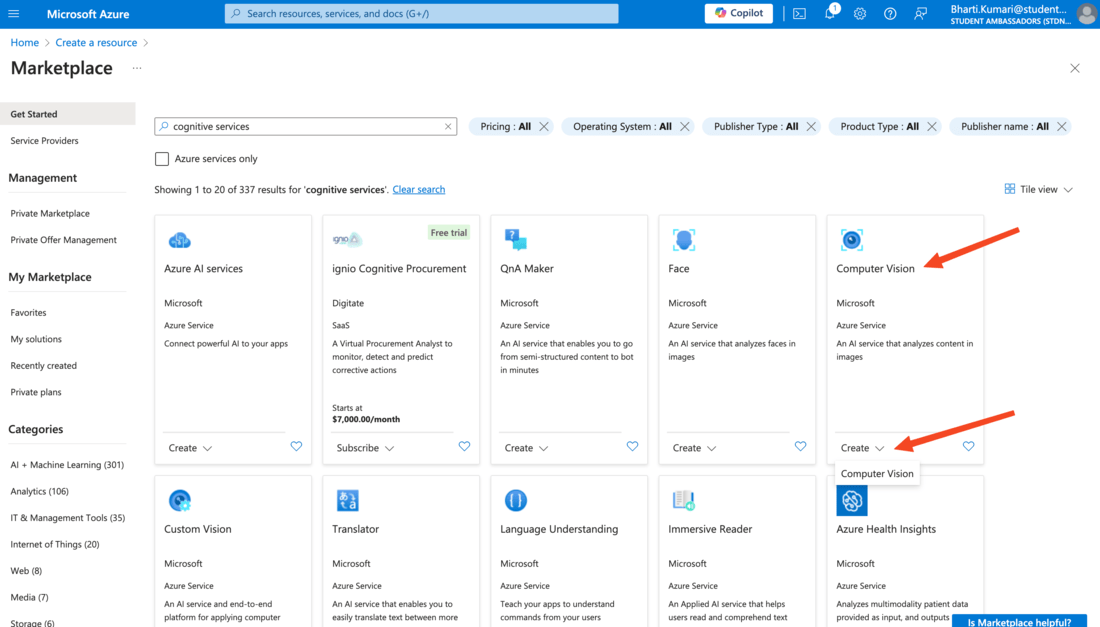Favorite Azure AI services with heart
This screenshot has height=627, width=1100.
point(296,446)
